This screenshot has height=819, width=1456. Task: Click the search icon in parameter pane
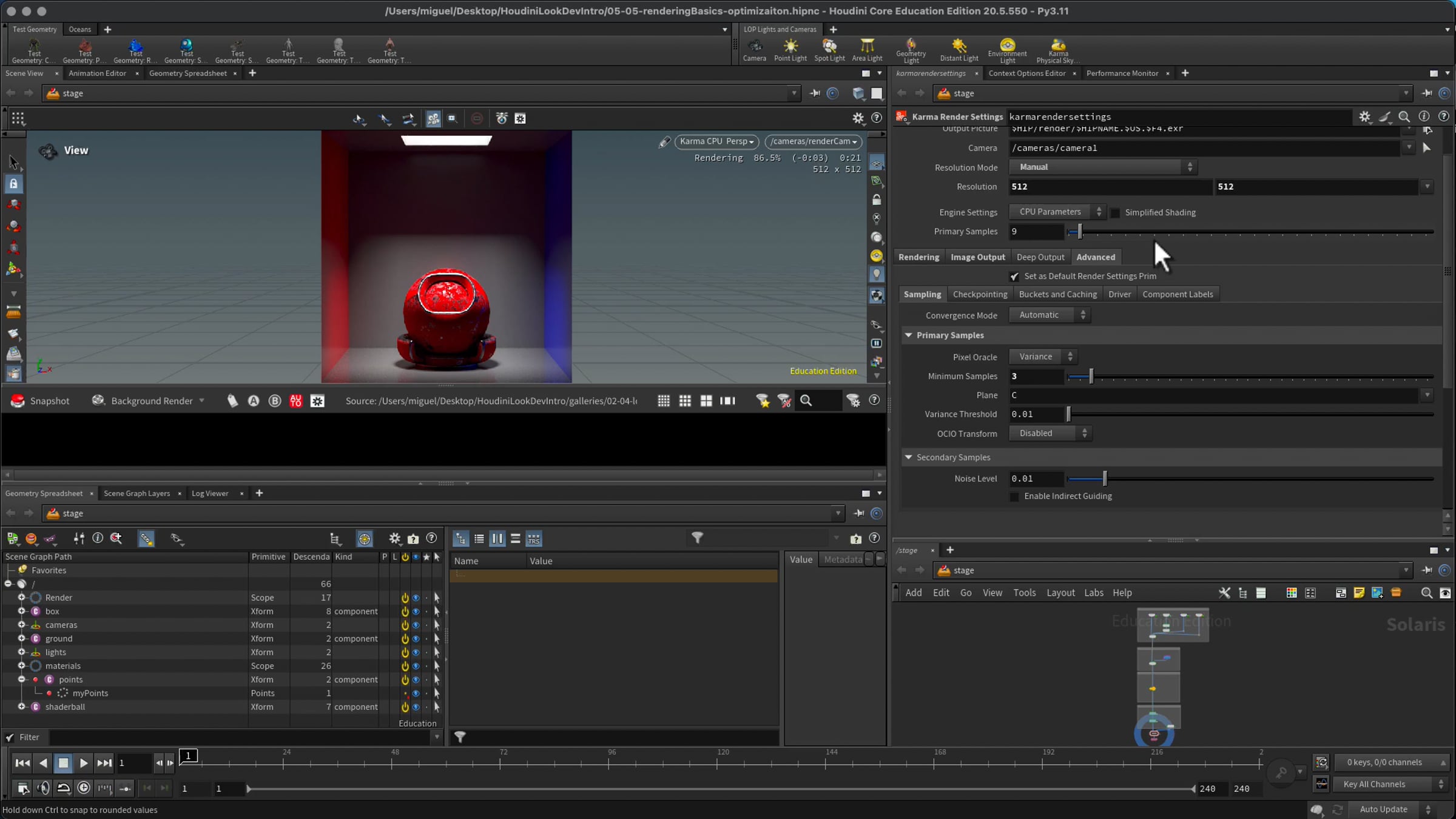pos(1404,116)
